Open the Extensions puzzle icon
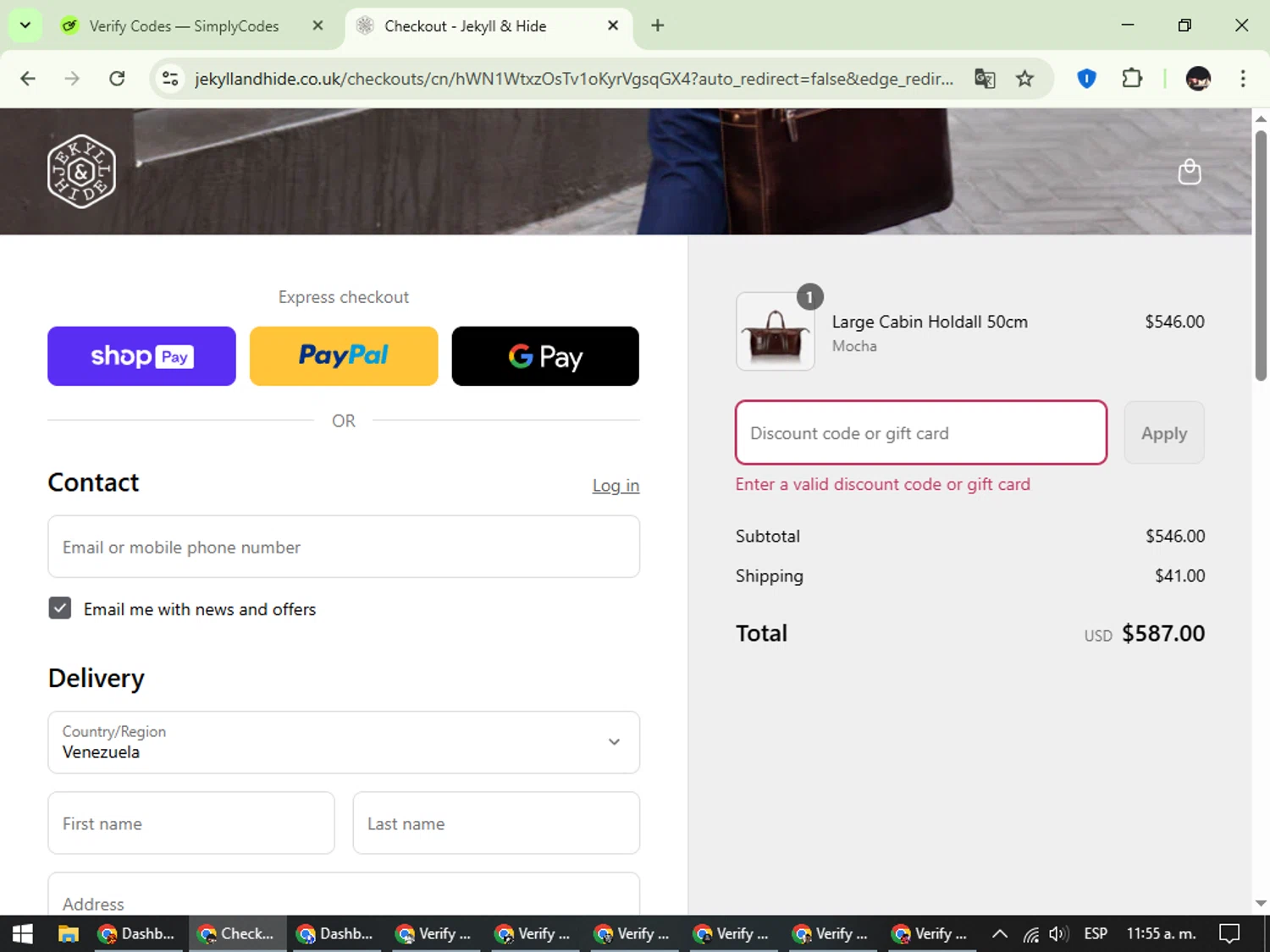1270x952 pixels. click(x=1132, y=79)
